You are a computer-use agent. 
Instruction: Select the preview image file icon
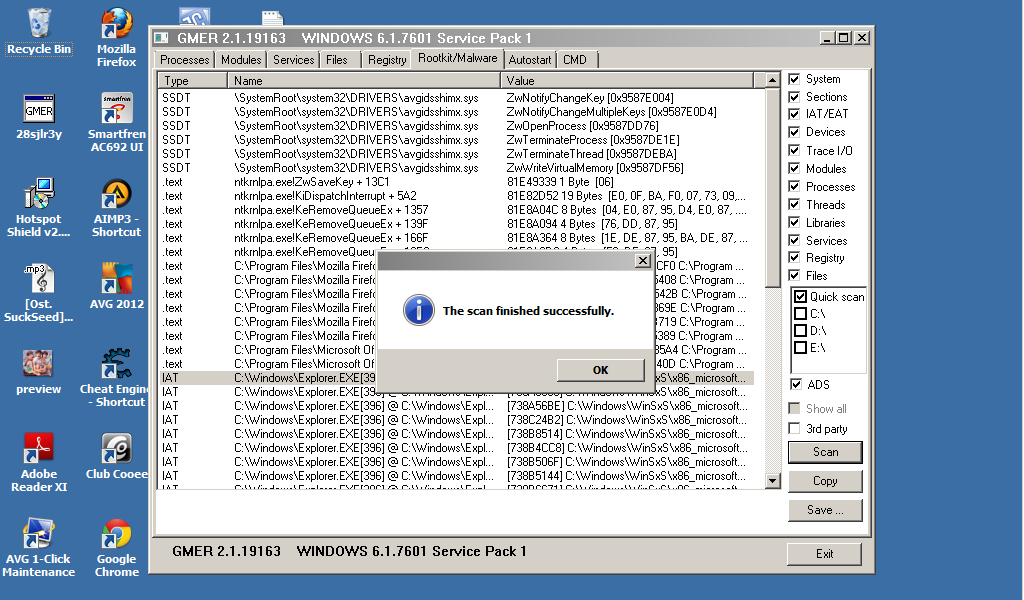click(x=39, y=371)
